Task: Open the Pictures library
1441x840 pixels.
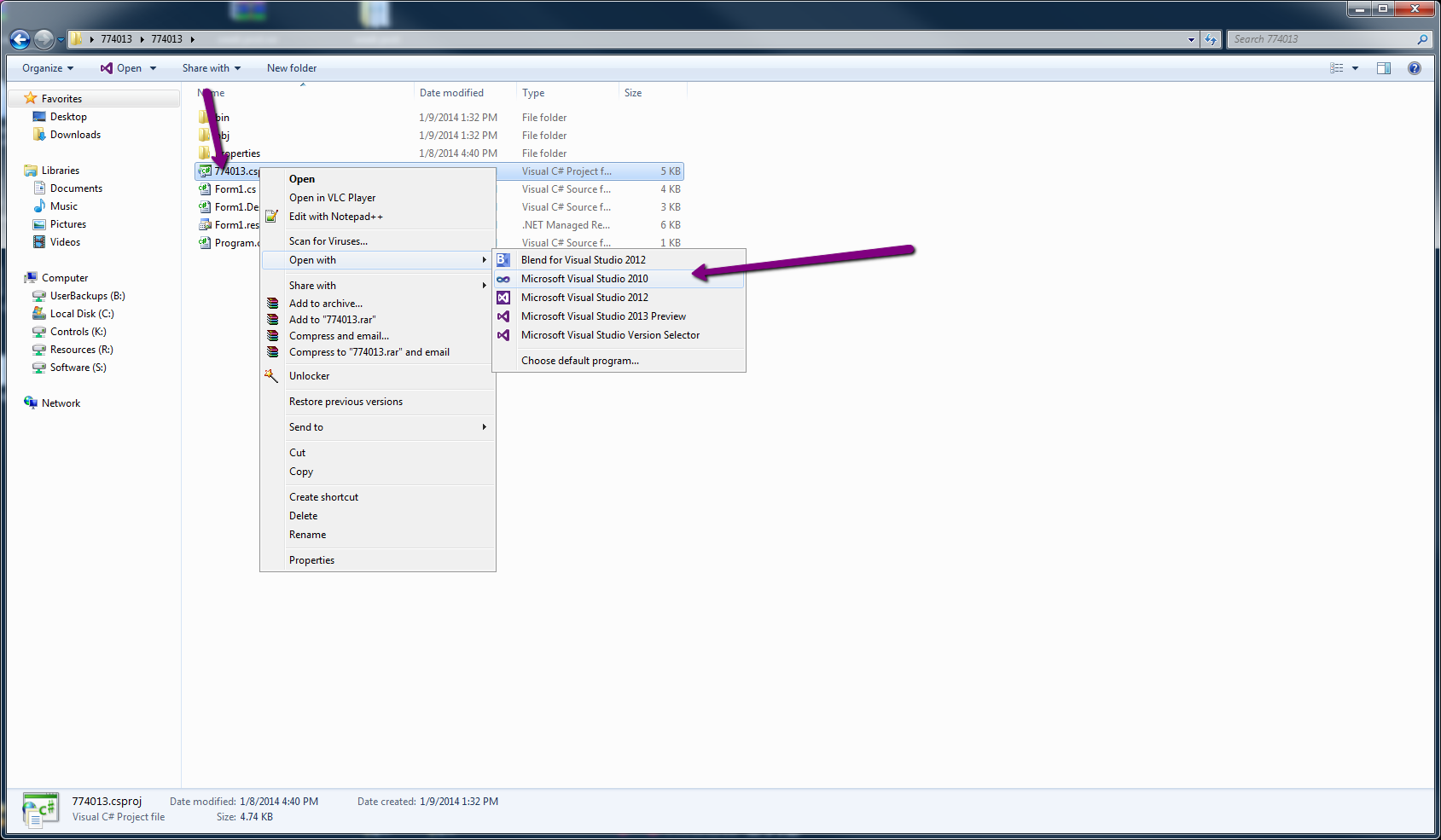Action: (68, 224)
